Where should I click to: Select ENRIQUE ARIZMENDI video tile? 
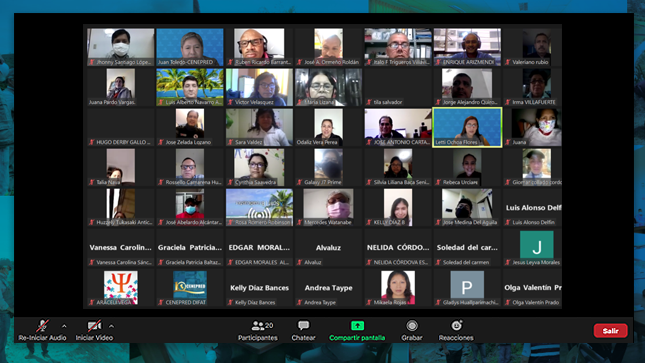[467, 47]
